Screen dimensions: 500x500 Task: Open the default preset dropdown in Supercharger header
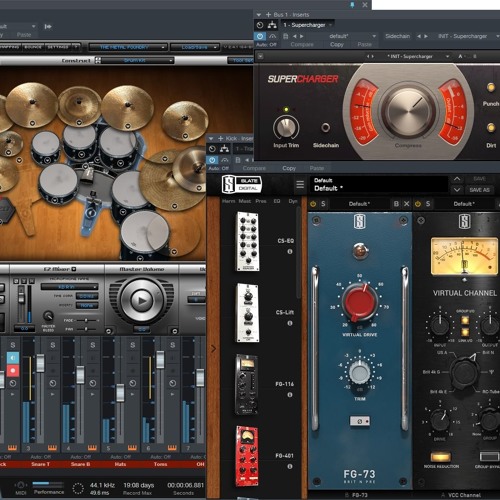[352, 36]
